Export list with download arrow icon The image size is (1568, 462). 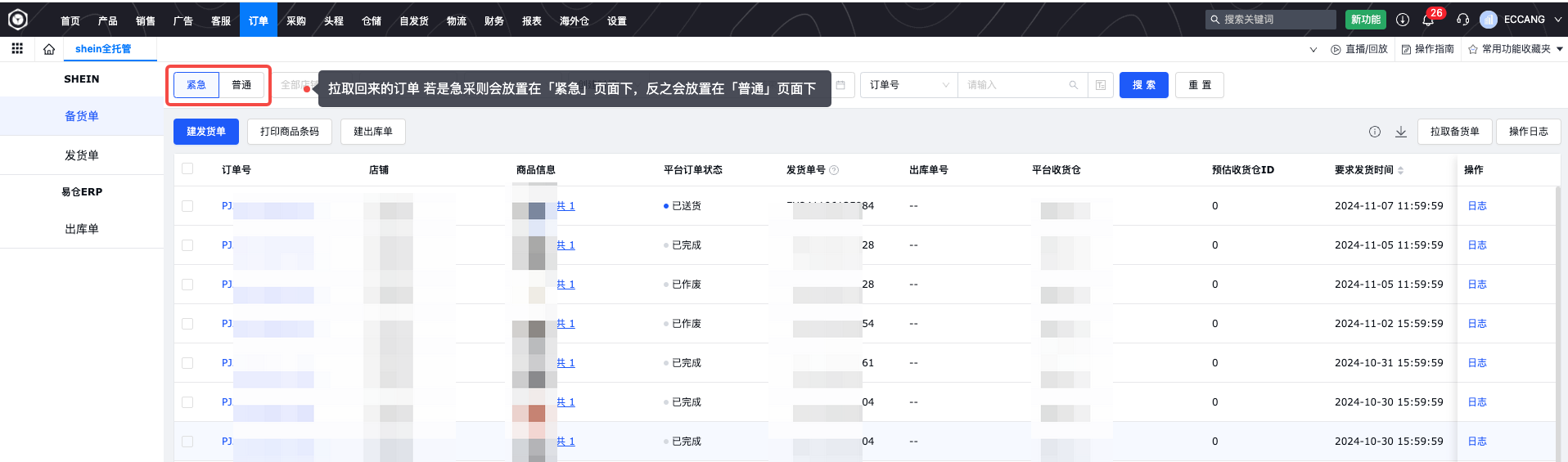pyautogui.click(x=1401, y=132)
